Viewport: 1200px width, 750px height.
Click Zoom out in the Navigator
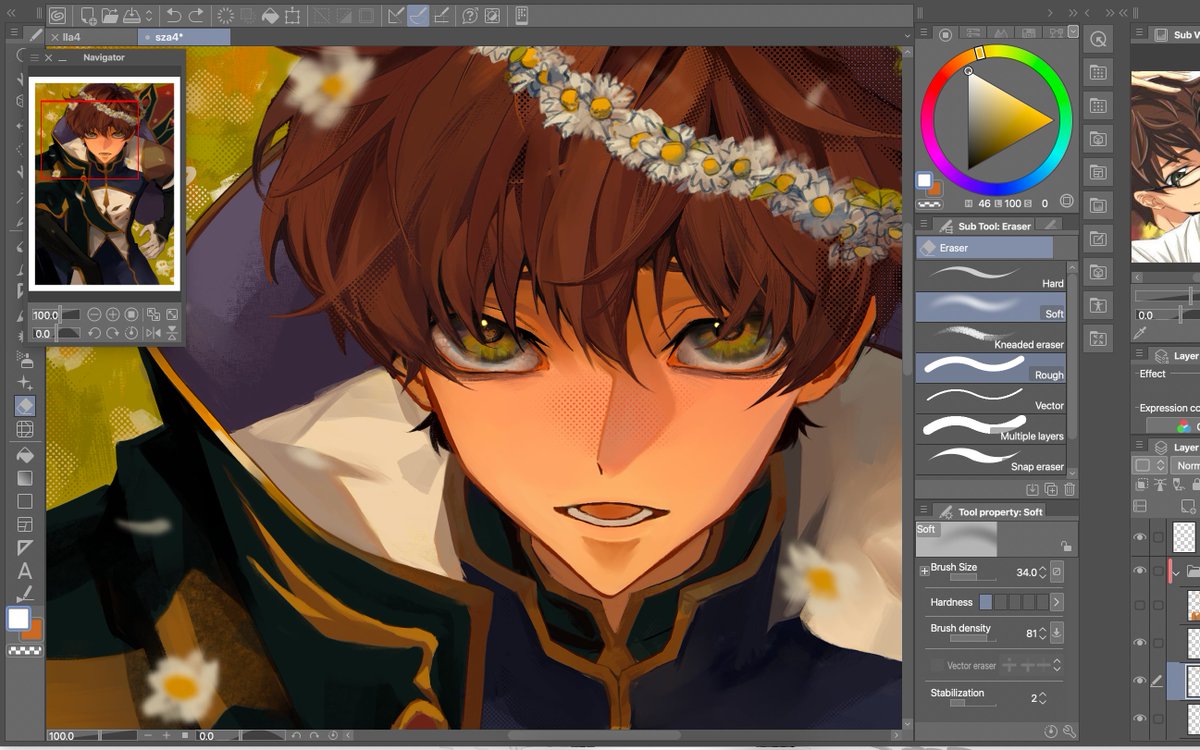(94, 314)
